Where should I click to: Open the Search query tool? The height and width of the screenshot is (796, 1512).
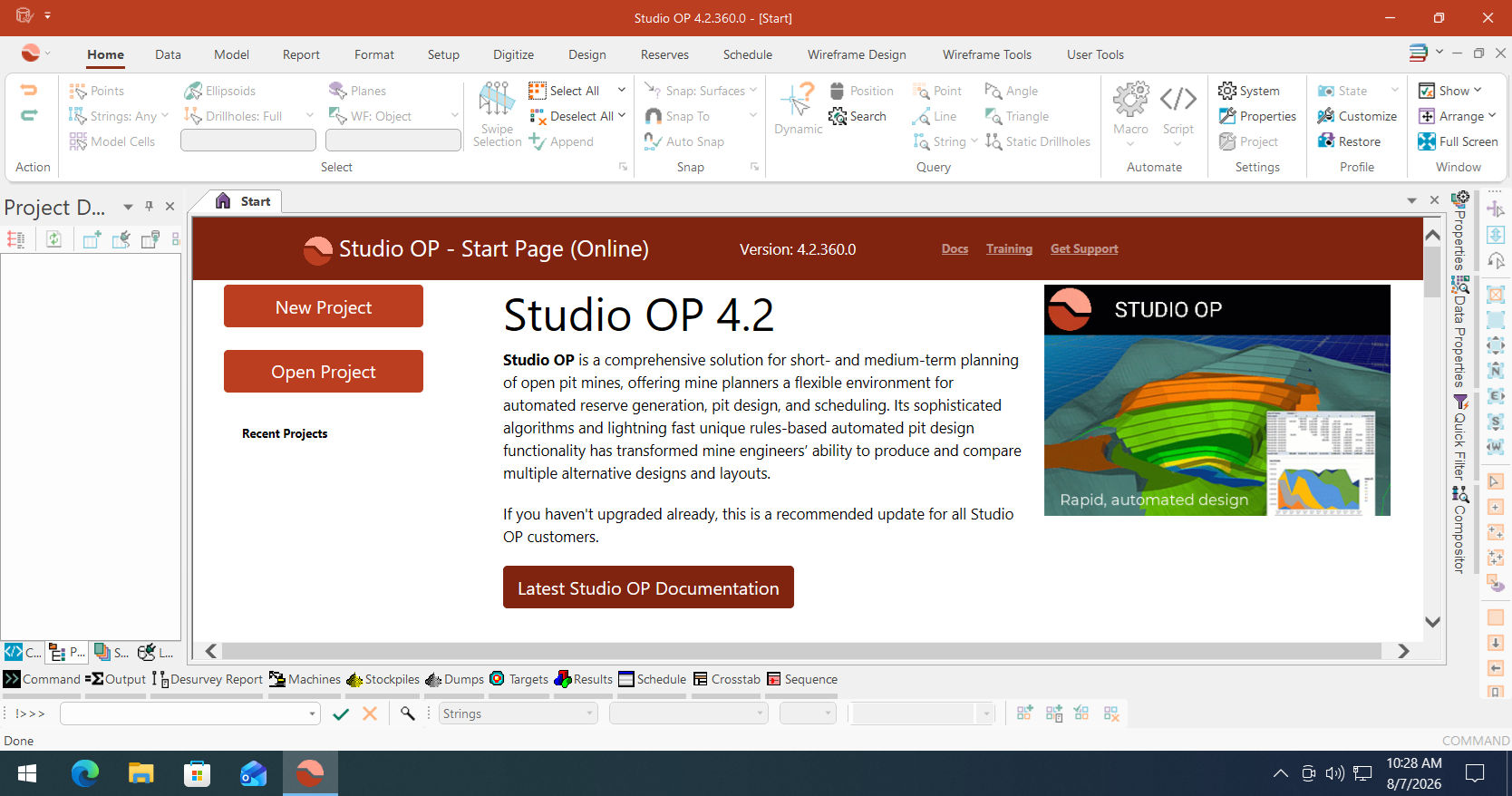point(858,116)
